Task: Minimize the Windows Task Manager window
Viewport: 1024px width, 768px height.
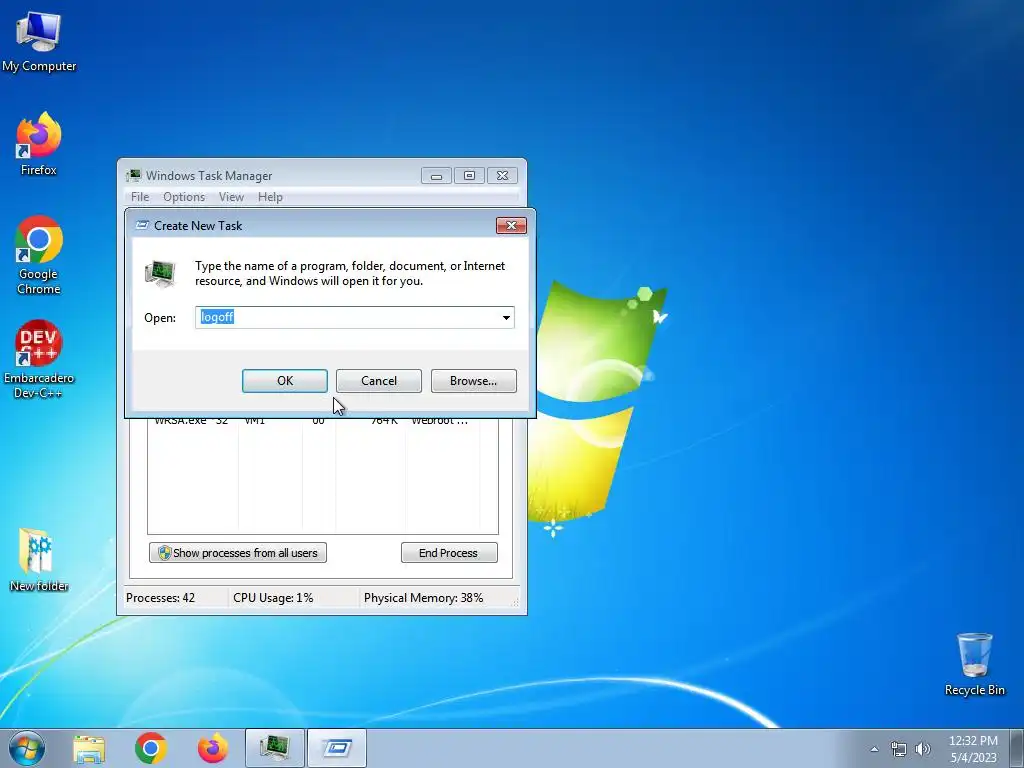Action: (x=436, y=176)
